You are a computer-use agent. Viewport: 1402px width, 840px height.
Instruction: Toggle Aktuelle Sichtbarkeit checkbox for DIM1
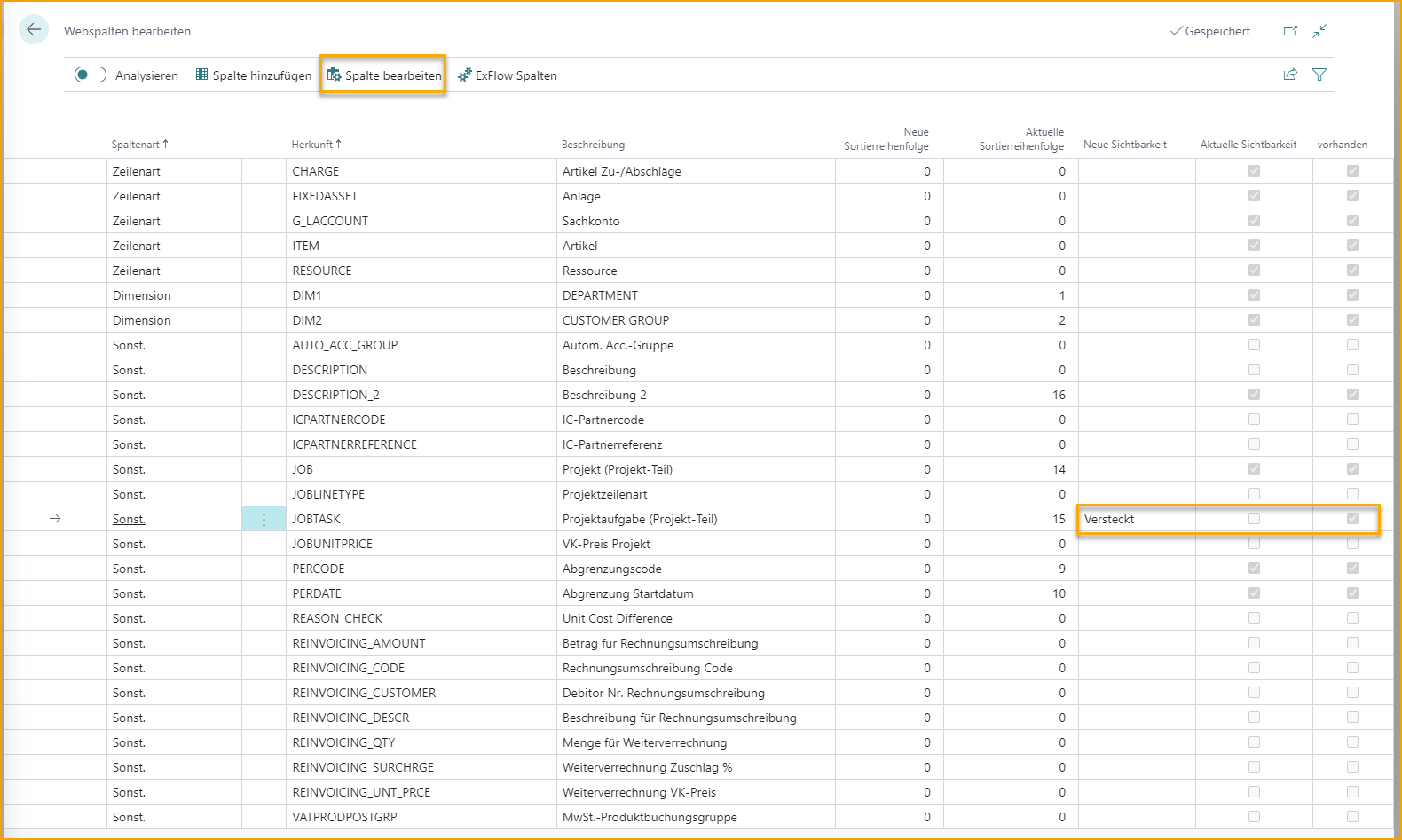pos(1254,294)
